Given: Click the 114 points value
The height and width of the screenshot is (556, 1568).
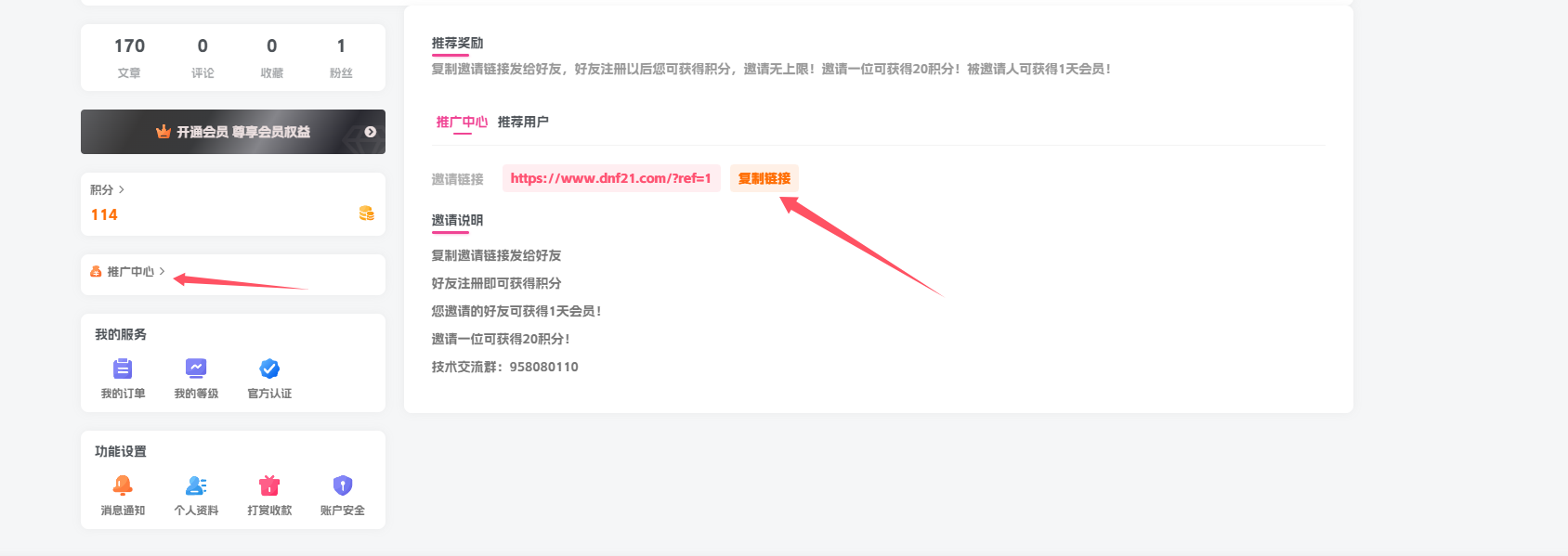Looking at the screenshot, I should 104,214.
